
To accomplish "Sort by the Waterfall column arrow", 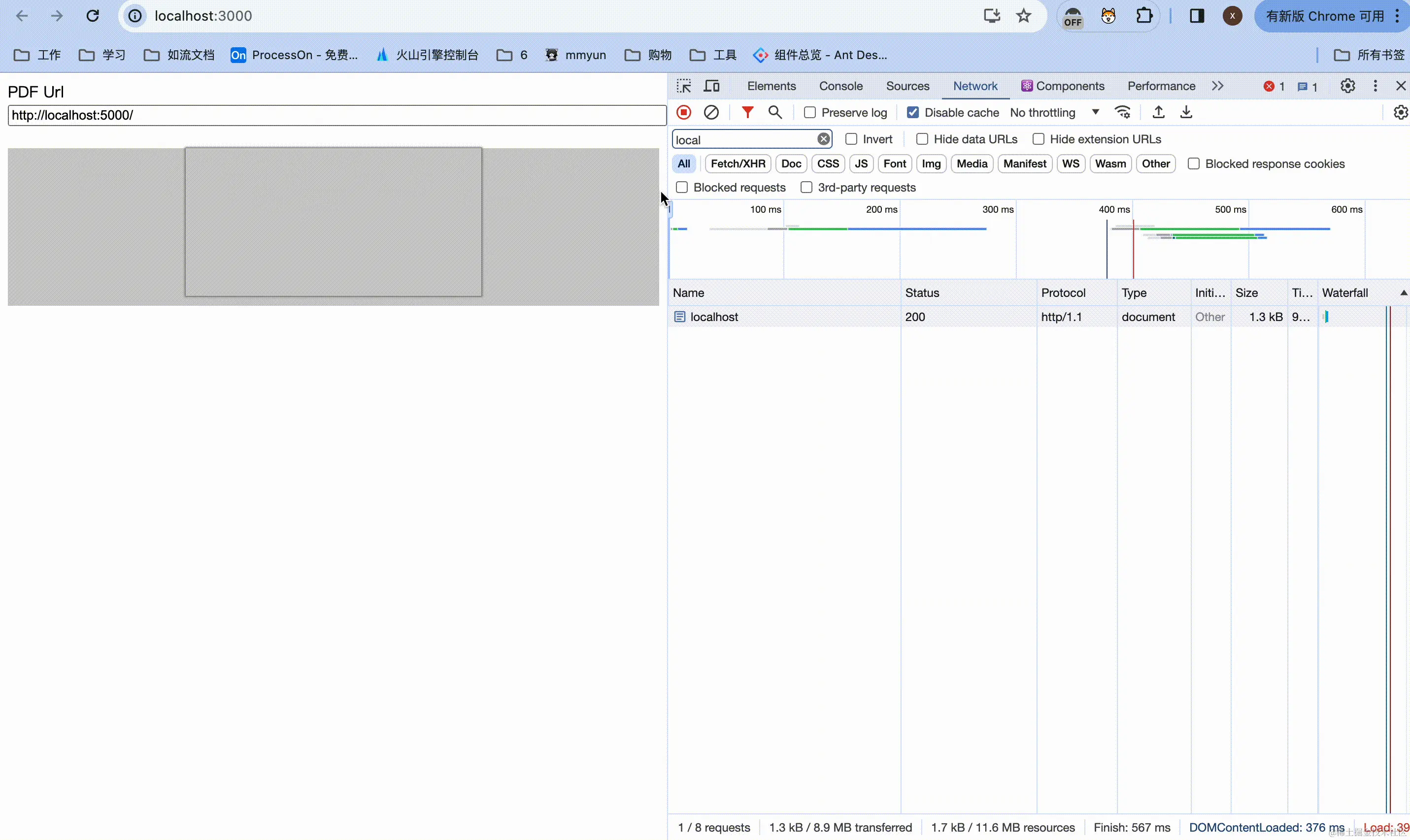I will (1403, 292).
